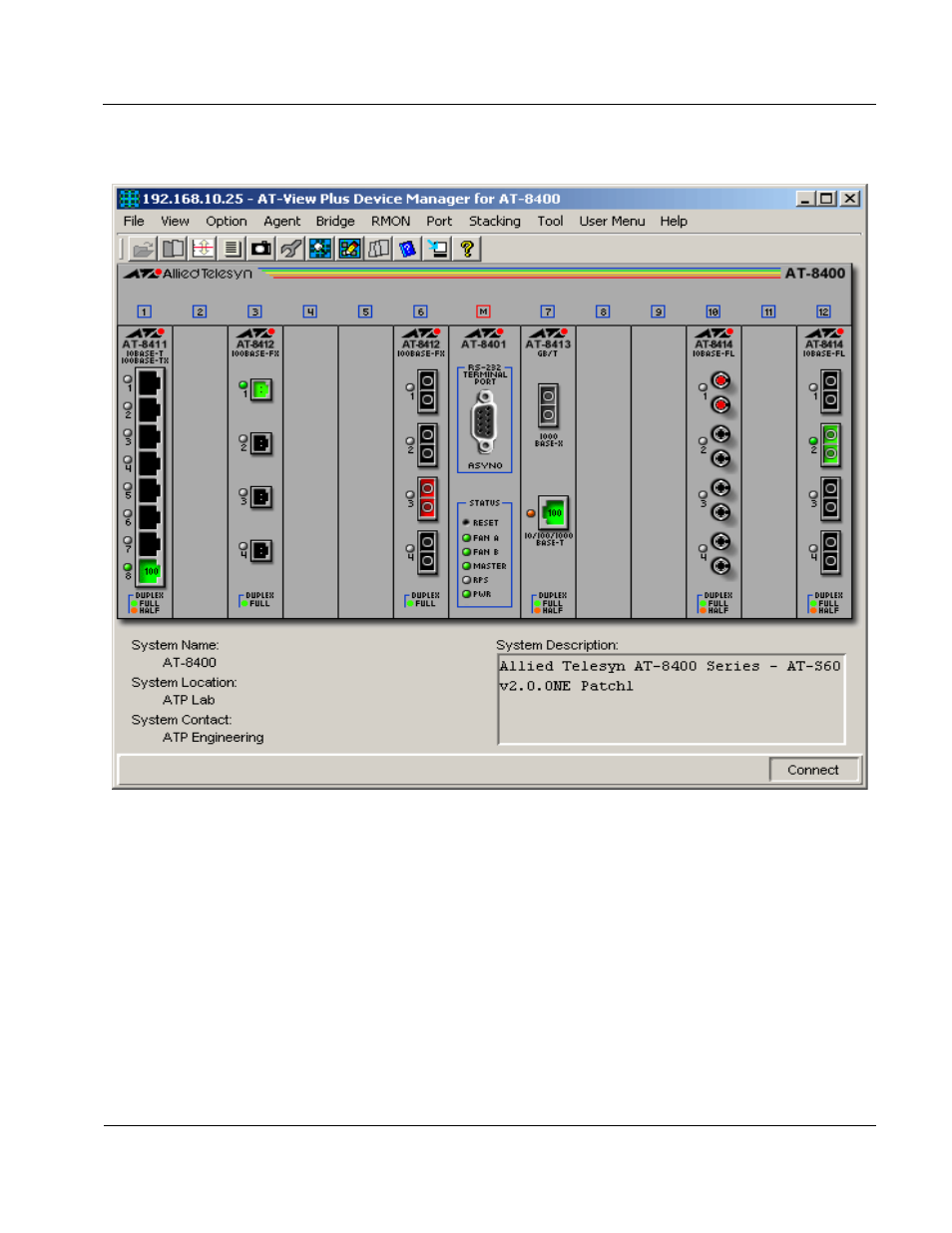The width and height of the screenshot is (952, 1233).
Task: Open the Stacking menu
Action: pyautogui.click(x=495, y=222)
